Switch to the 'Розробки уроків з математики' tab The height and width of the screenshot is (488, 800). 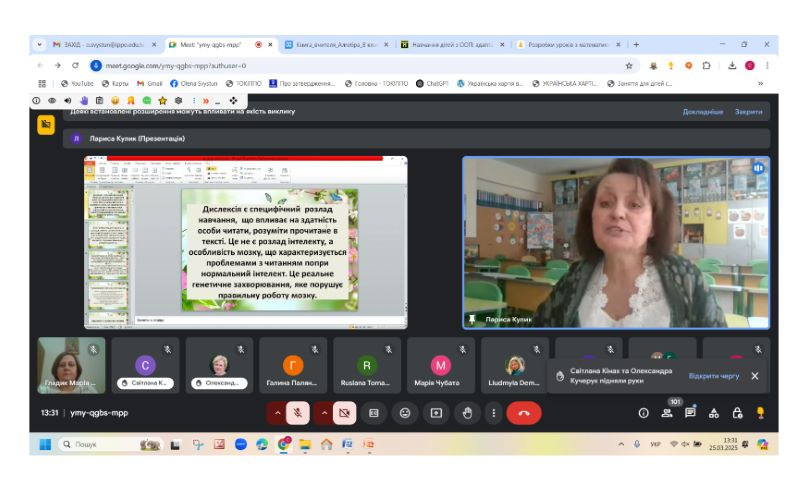pos(568,45)
